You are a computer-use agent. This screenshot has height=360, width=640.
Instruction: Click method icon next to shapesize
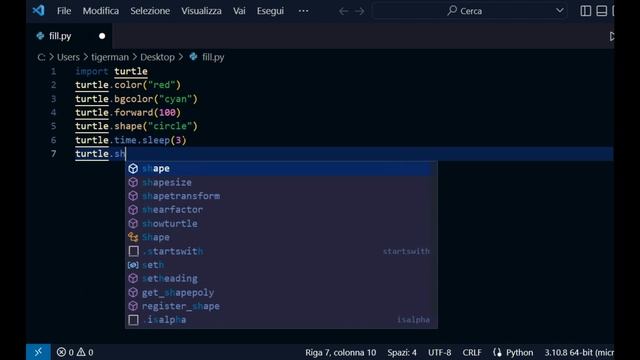click(133, 182)
